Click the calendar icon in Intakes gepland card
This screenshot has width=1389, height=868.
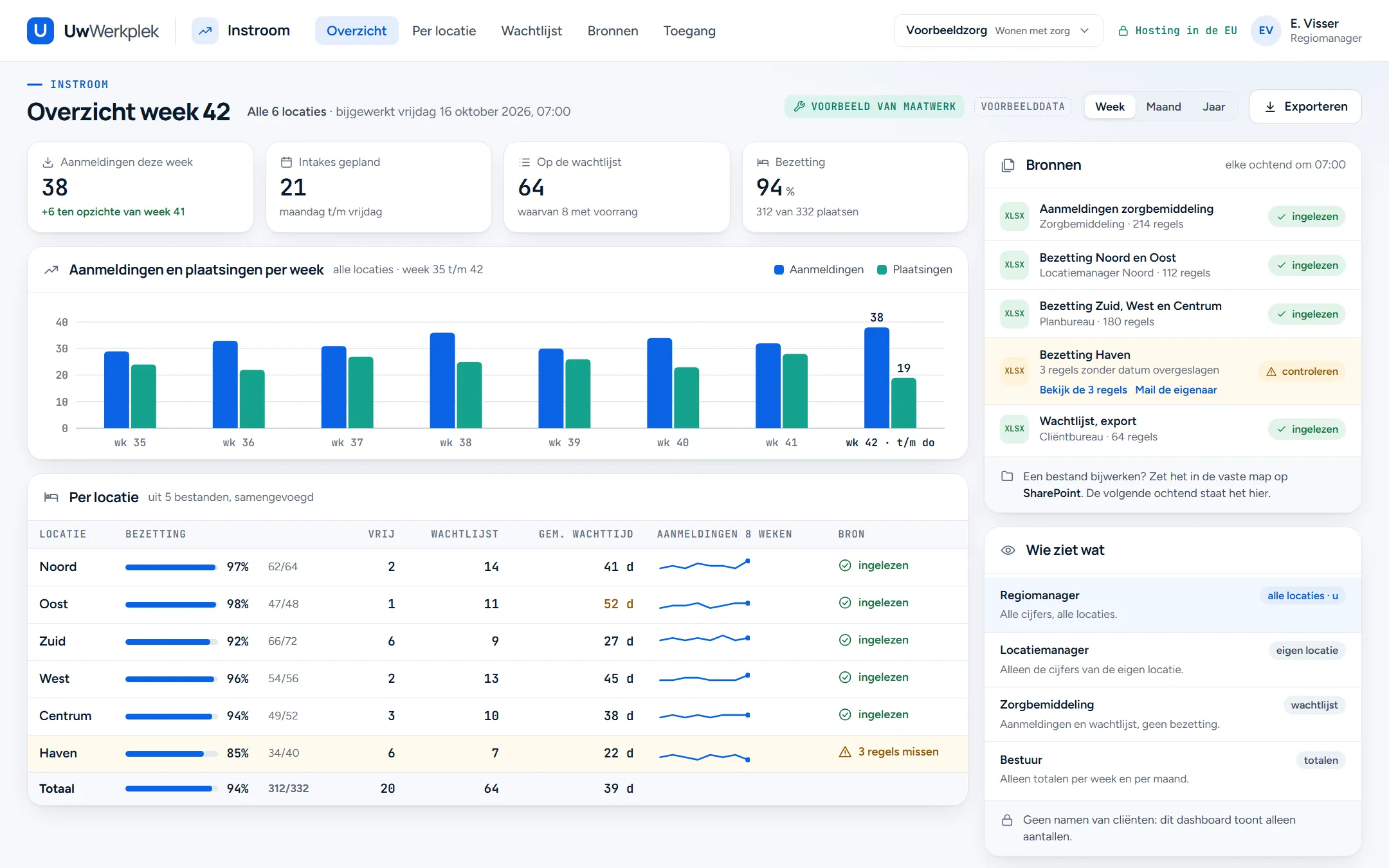[x=286, y=162]
